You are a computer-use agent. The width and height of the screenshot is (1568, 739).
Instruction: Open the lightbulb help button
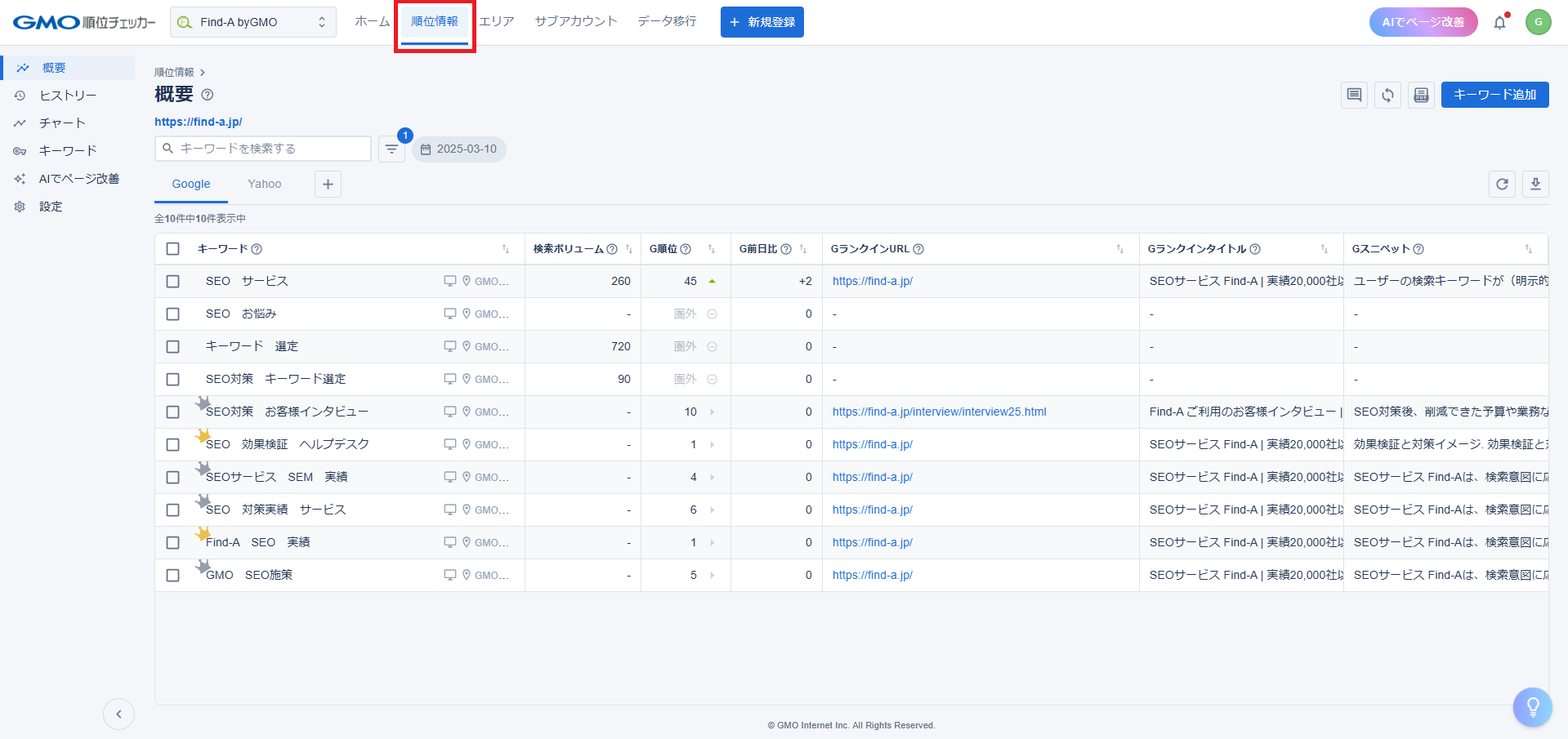(x=1532, y=707)
